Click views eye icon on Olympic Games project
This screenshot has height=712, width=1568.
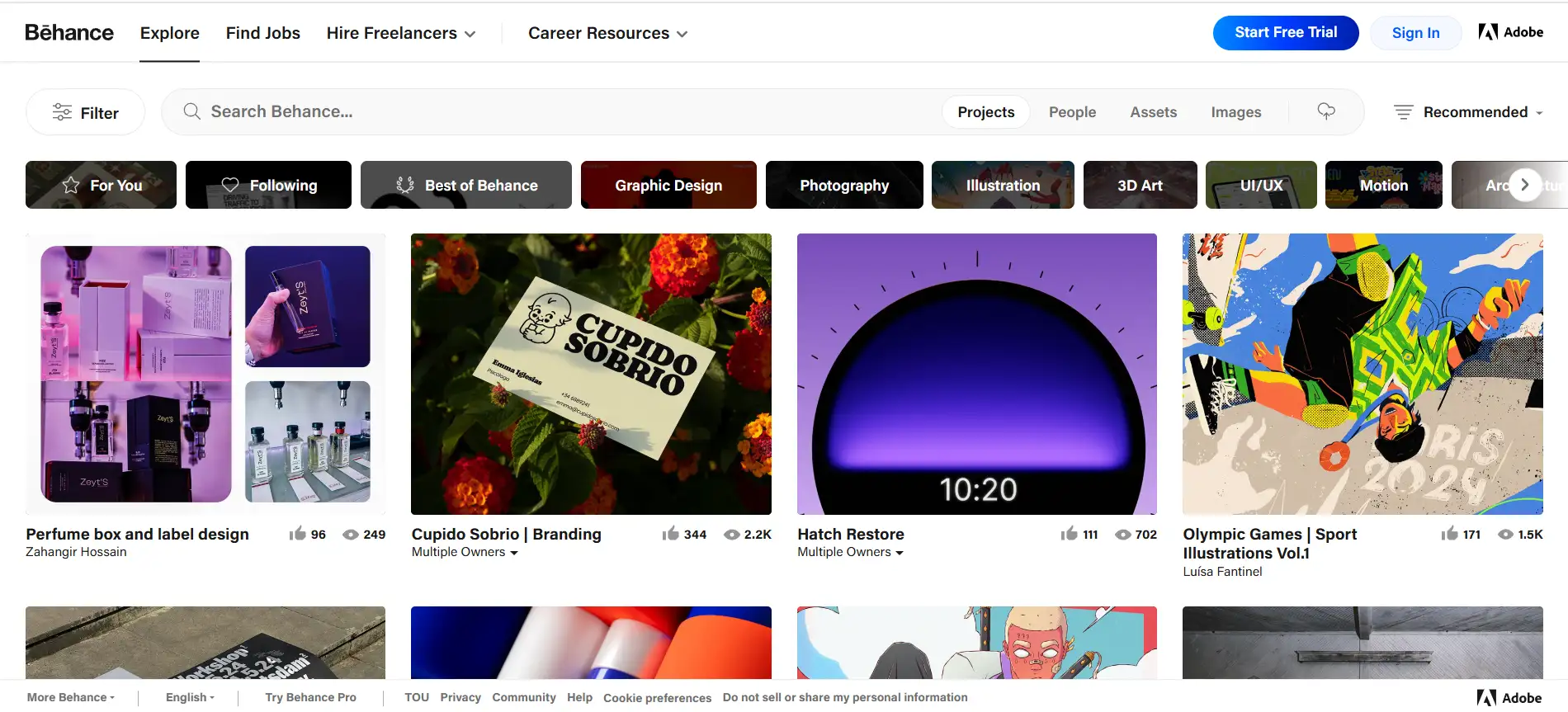click(1505, 535)
